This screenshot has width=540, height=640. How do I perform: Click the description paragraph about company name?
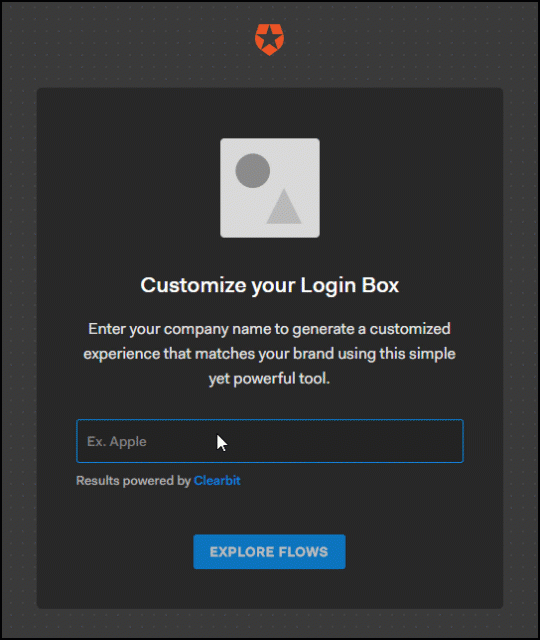[269, 354]
